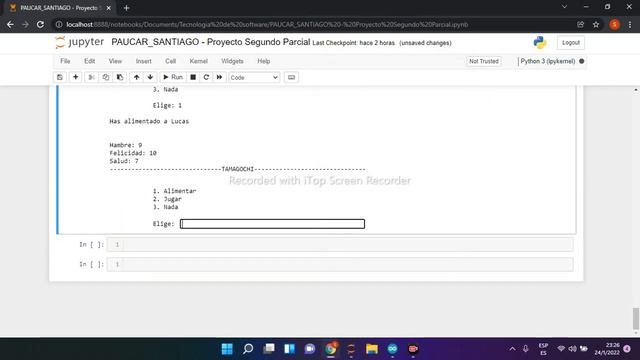Reload the page in the browser
Viewport: 640px width, 360px height.
40,24
